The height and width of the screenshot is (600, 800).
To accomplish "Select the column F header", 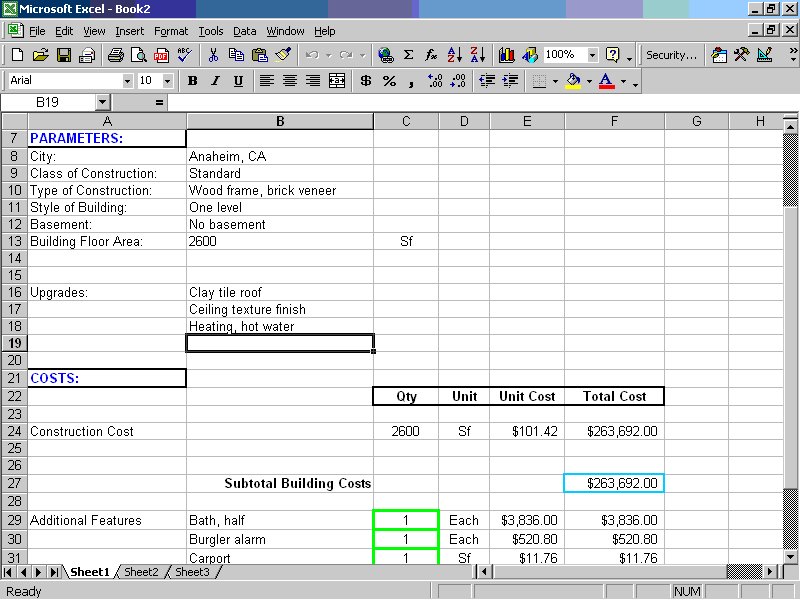I will tap(614, 121).
